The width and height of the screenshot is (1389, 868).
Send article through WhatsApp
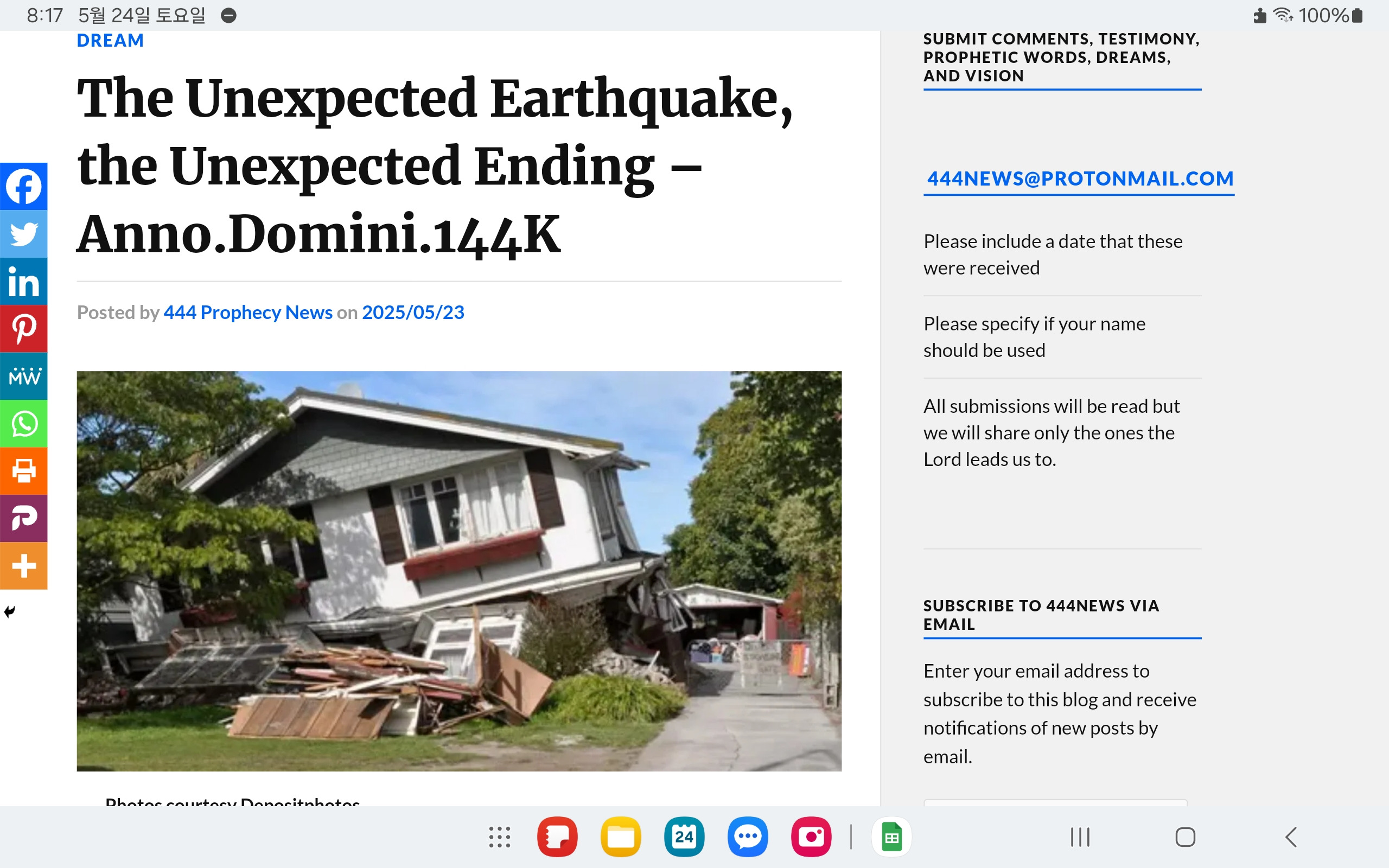pyautogui.click(x=23, y=424)
